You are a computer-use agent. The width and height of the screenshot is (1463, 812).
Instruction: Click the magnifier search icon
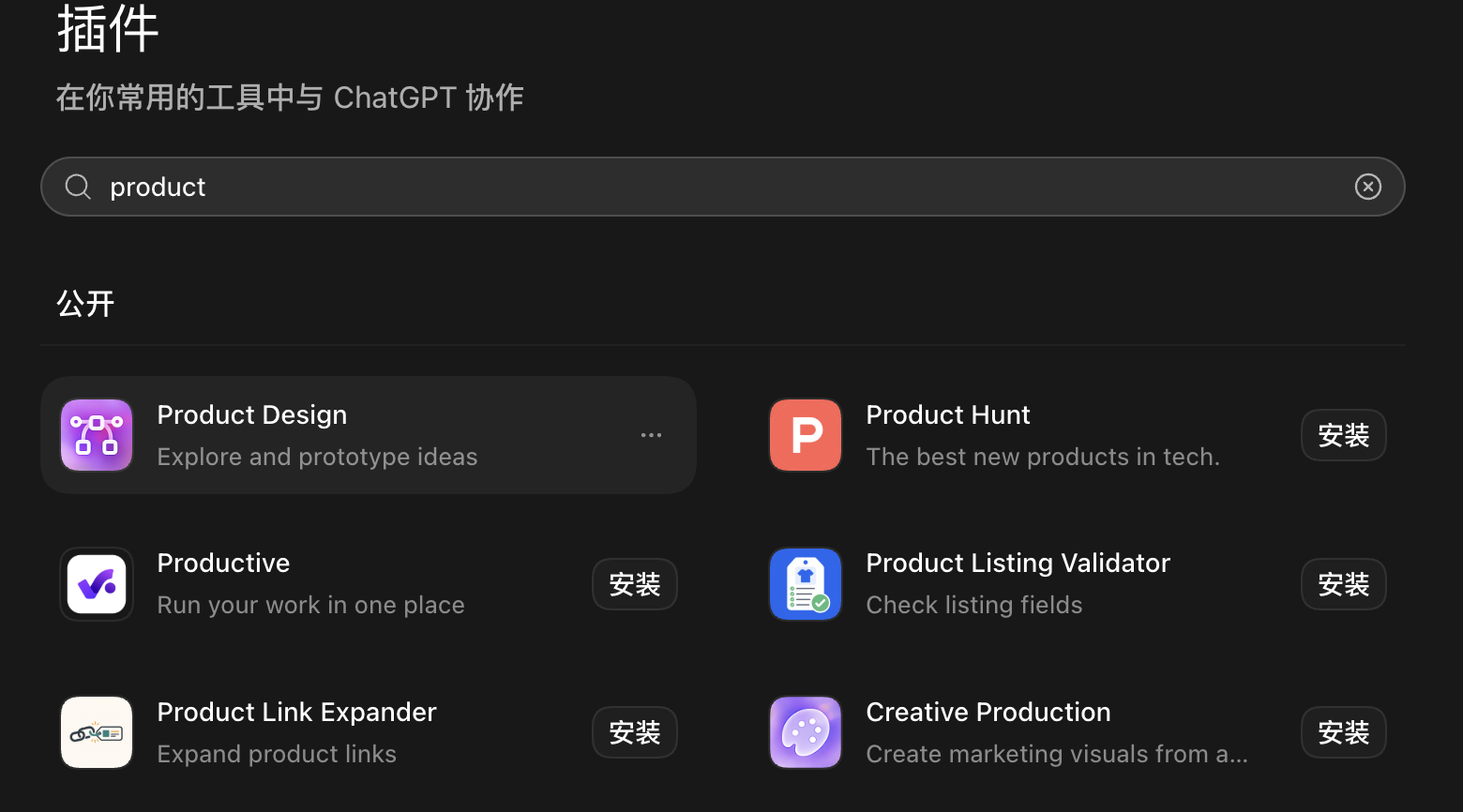78,187
